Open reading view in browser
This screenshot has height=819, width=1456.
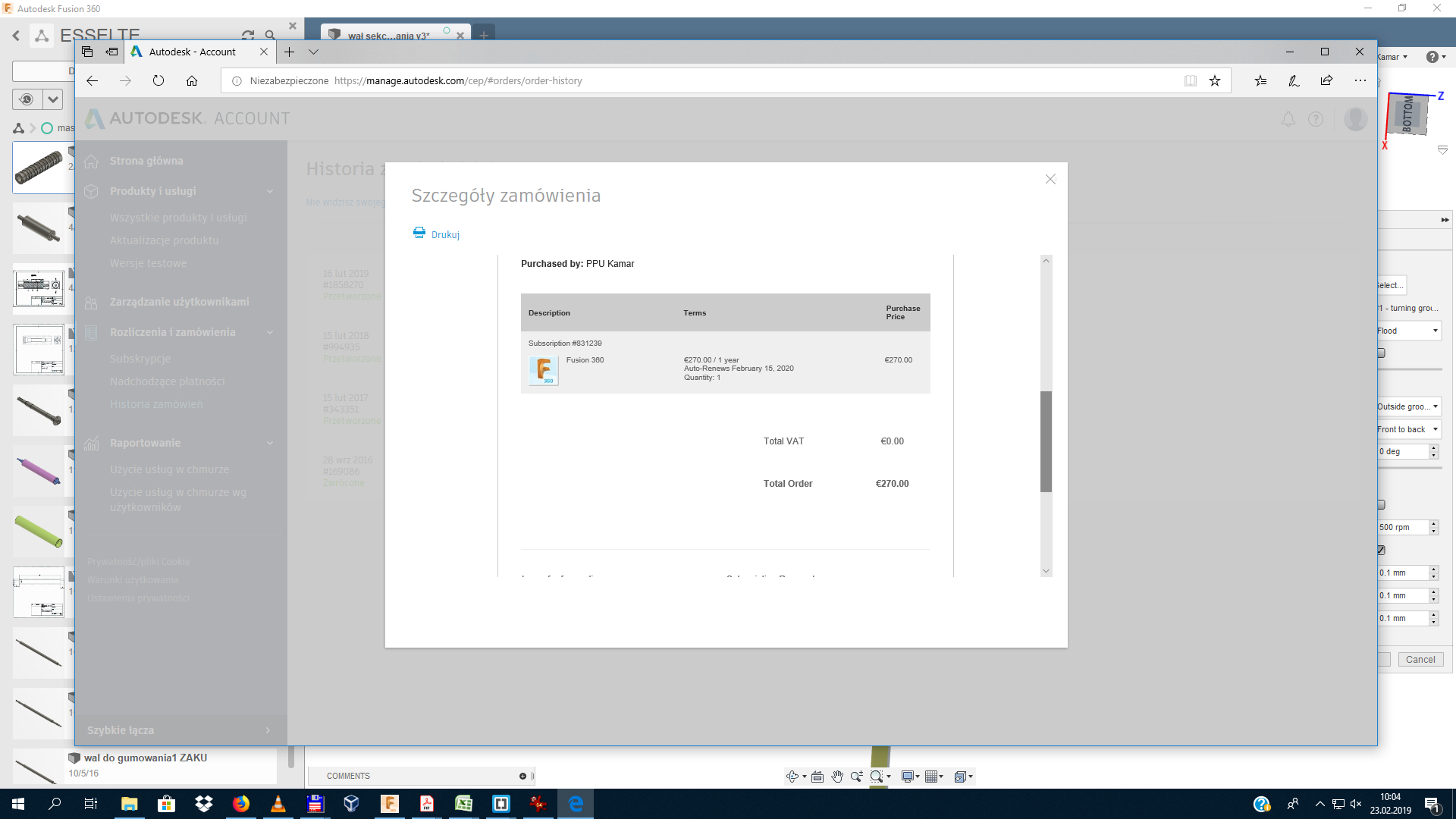point(1191,80)
